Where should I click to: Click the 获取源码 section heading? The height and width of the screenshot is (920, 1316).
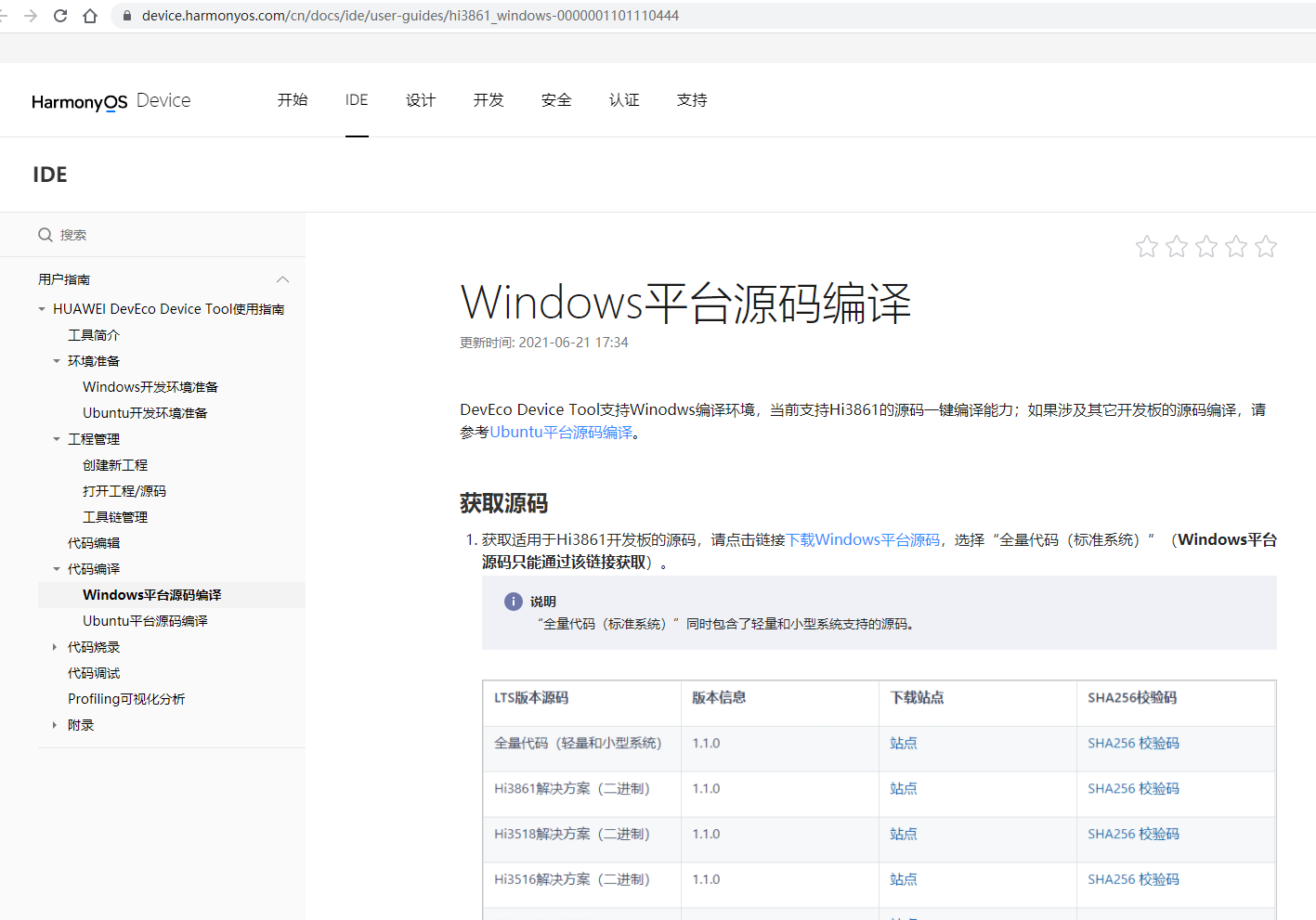[x=504, y=504]
